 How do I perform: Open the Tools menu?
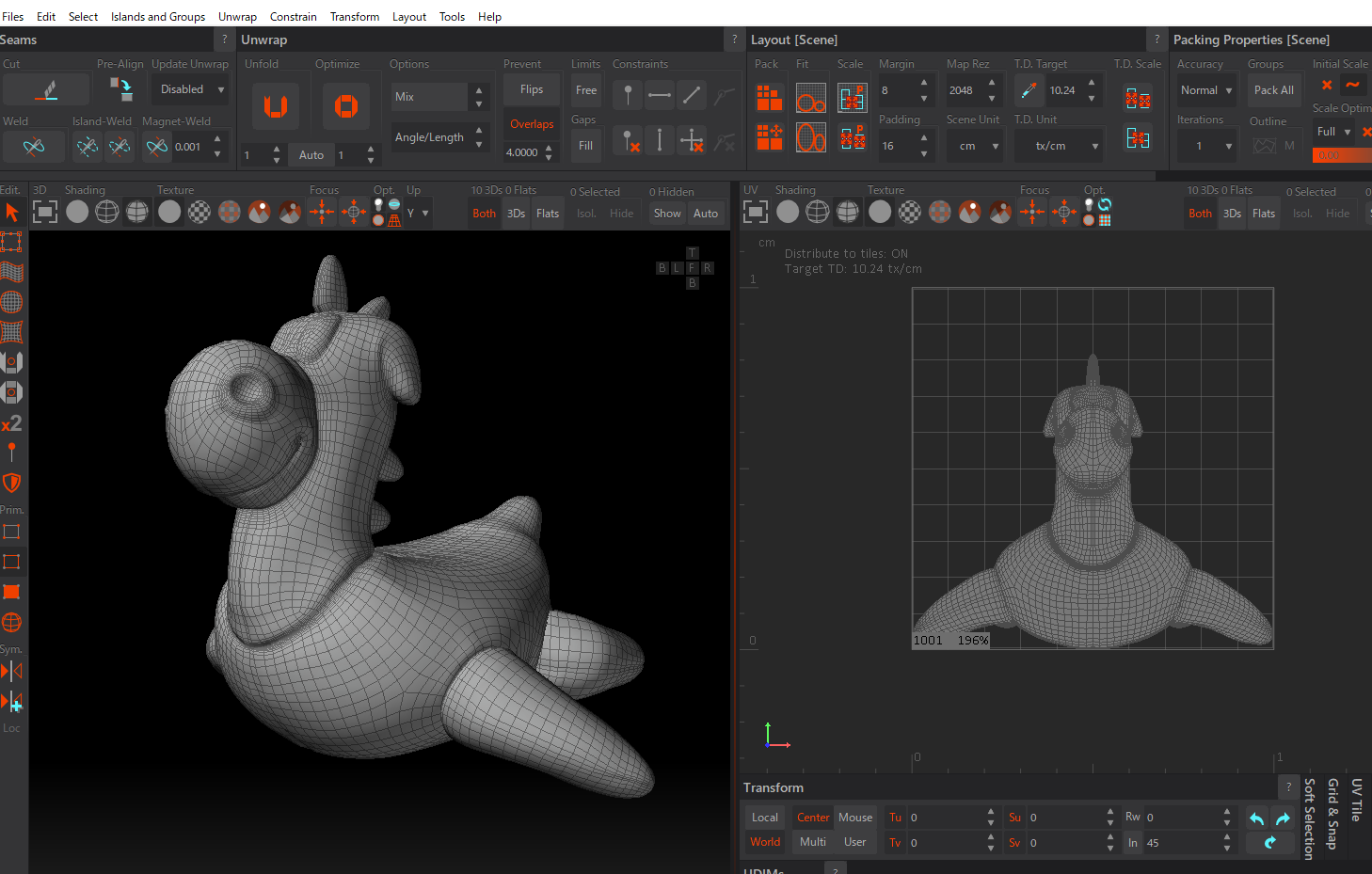coord(452,17)
